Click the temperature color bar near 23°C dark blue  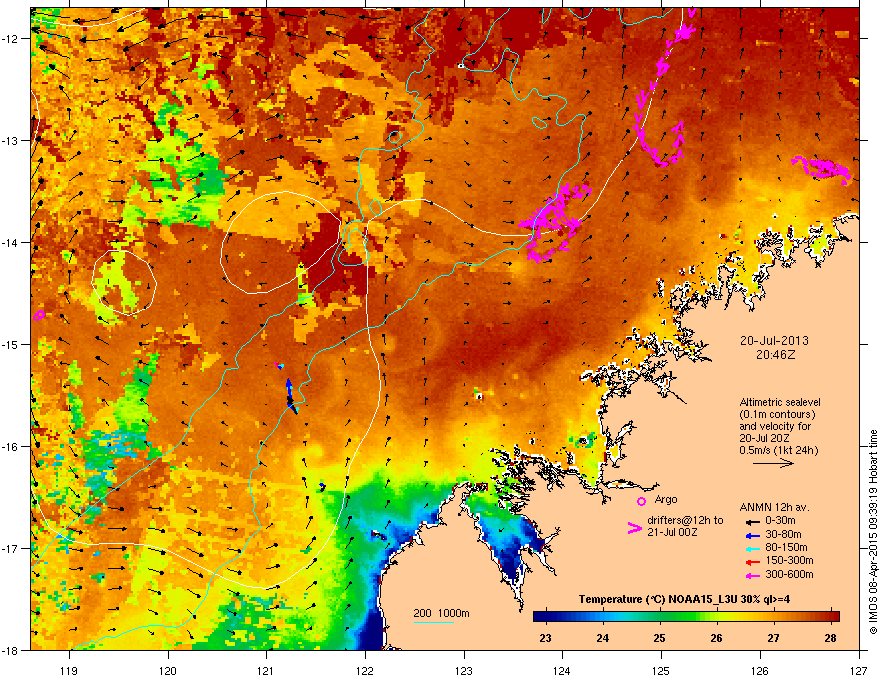tap(544, 616)
